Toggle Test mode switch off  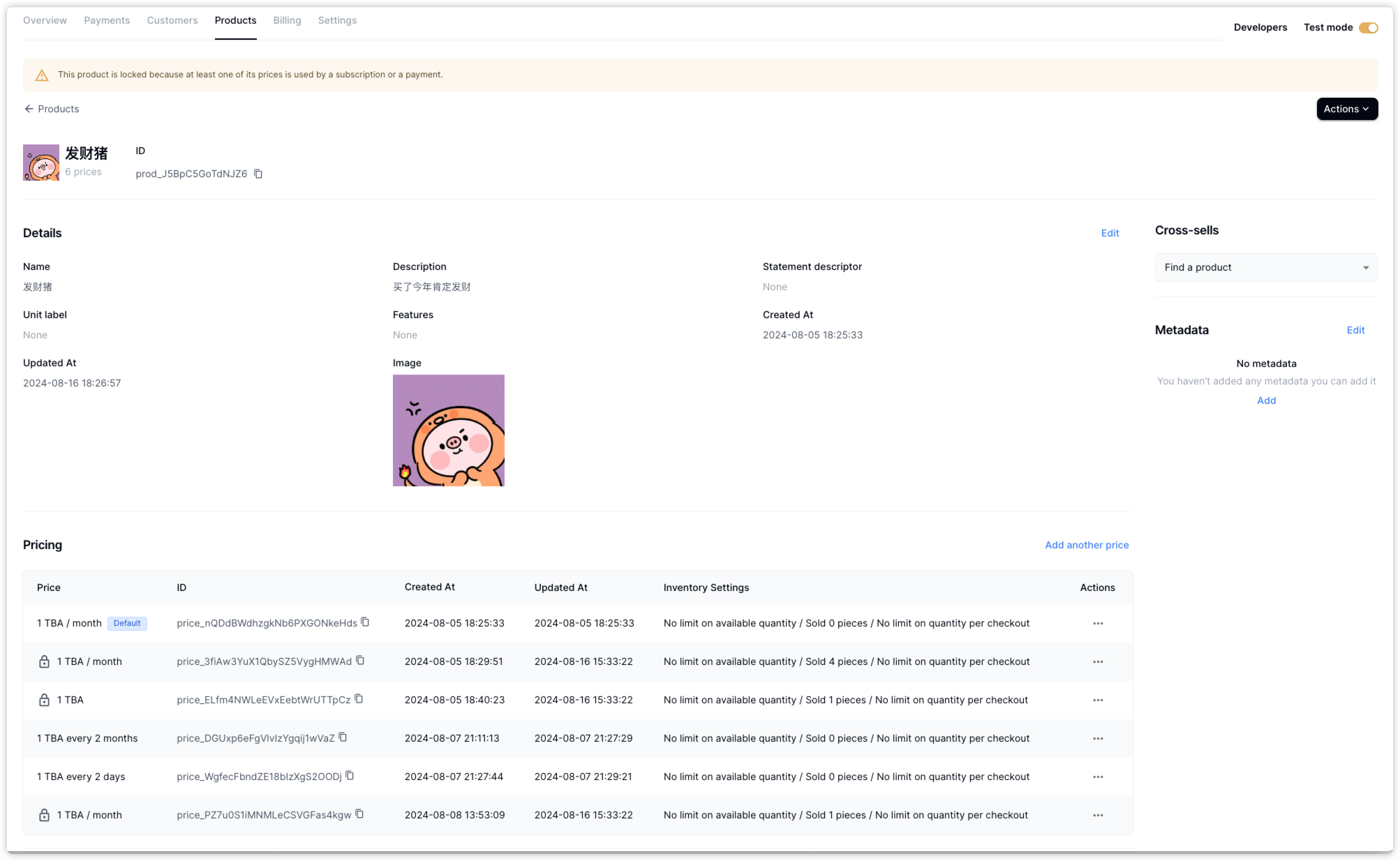pyautogui.click(x=1368, y=28)
